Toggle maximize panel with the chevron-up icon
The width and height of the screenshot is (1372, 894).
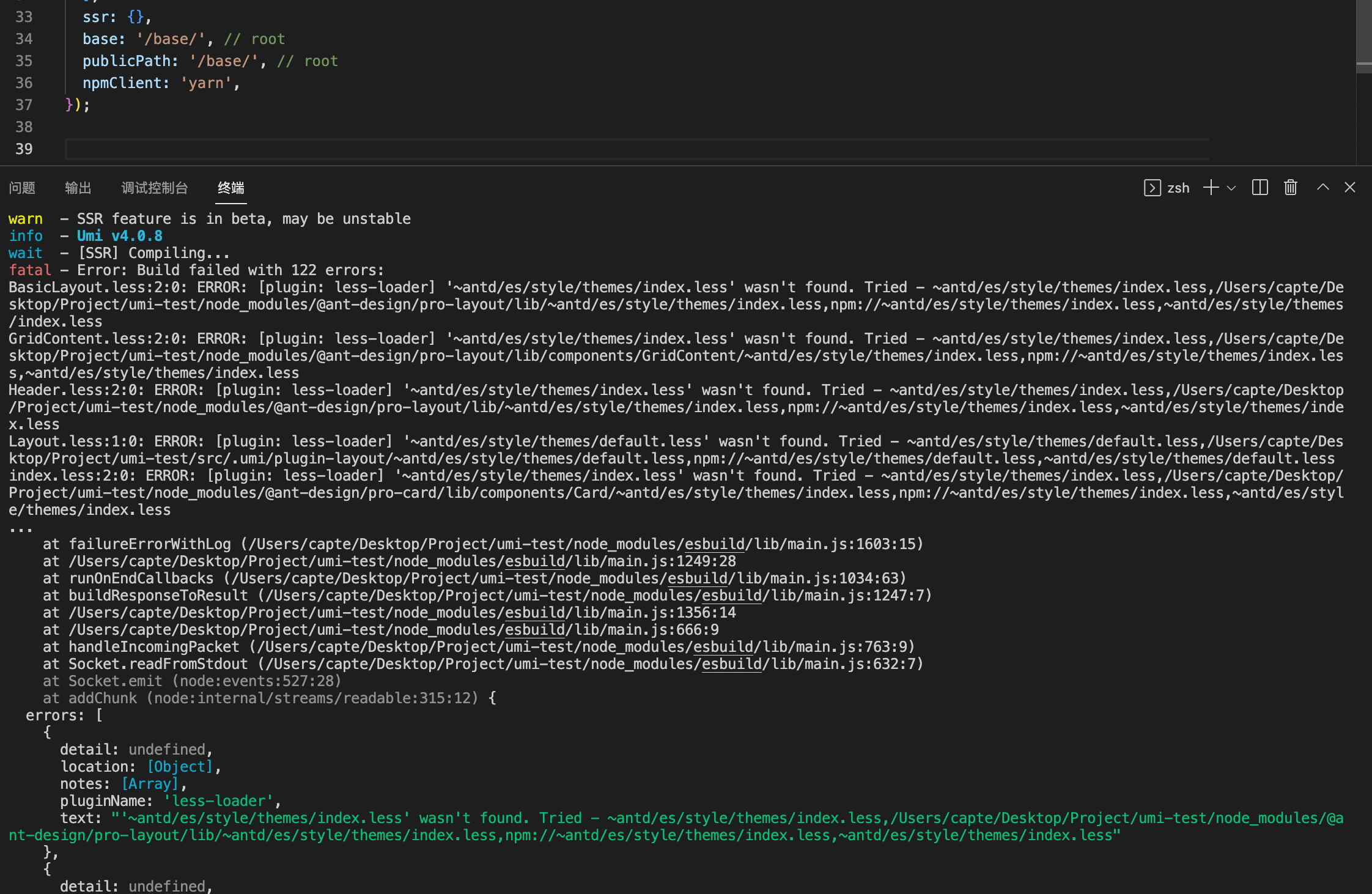pos(1322,188)
